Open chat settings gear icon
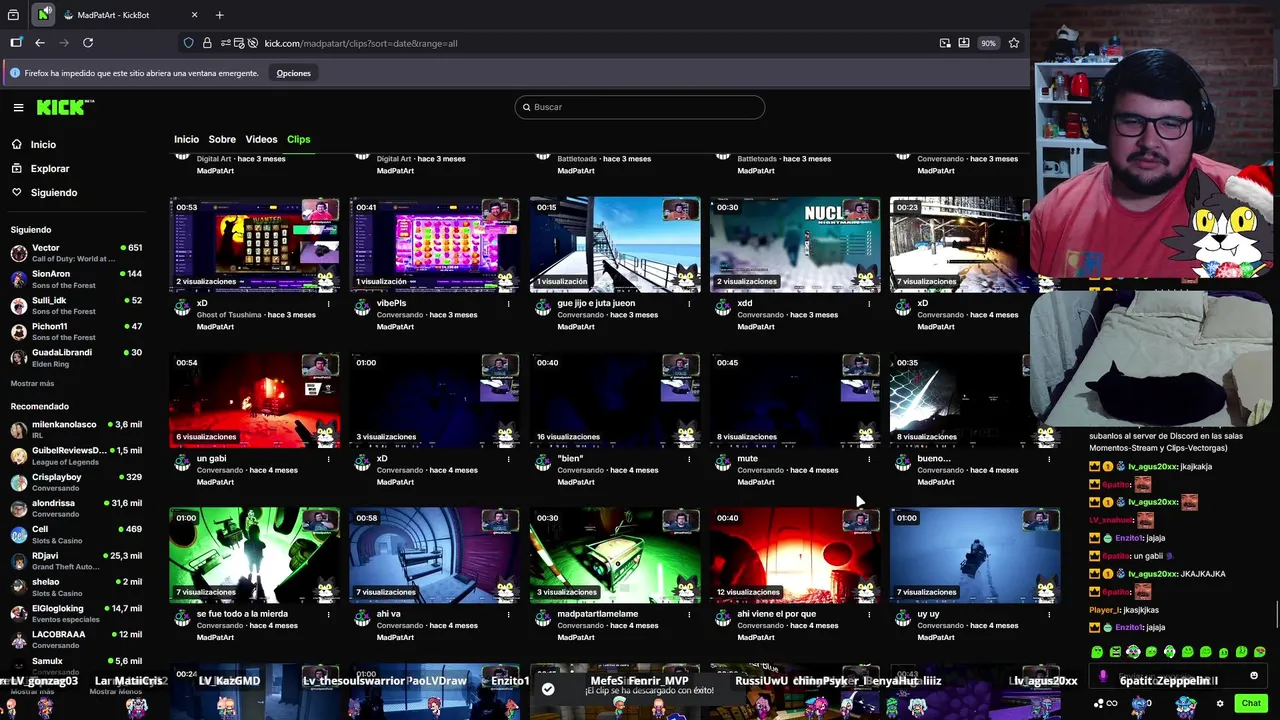 click(1219, 704)
